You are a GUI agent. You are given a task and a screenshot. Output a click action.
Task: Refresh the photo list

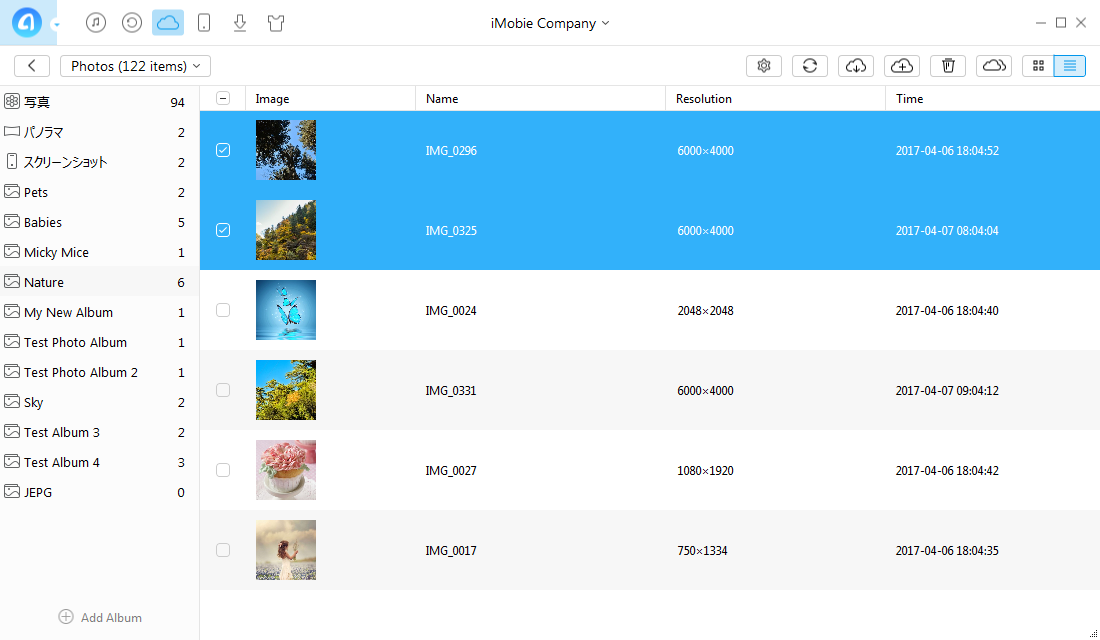tap(810, 66)
